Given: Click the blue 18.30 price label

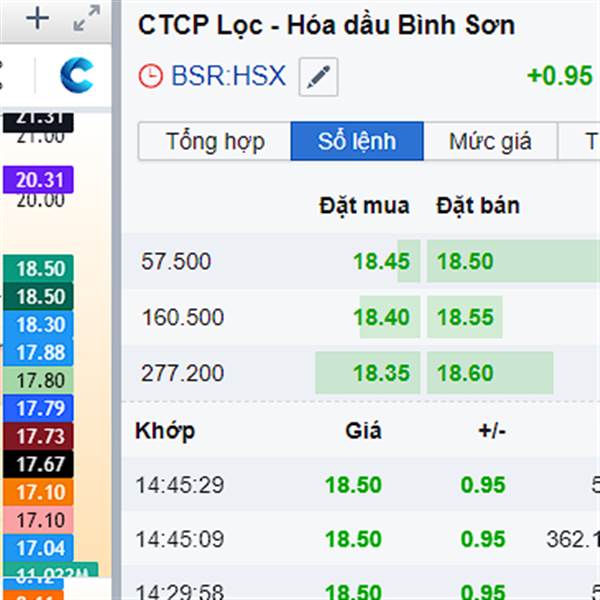Looking at the screenshot, I should pyautogui.click(x=38, y=324).
